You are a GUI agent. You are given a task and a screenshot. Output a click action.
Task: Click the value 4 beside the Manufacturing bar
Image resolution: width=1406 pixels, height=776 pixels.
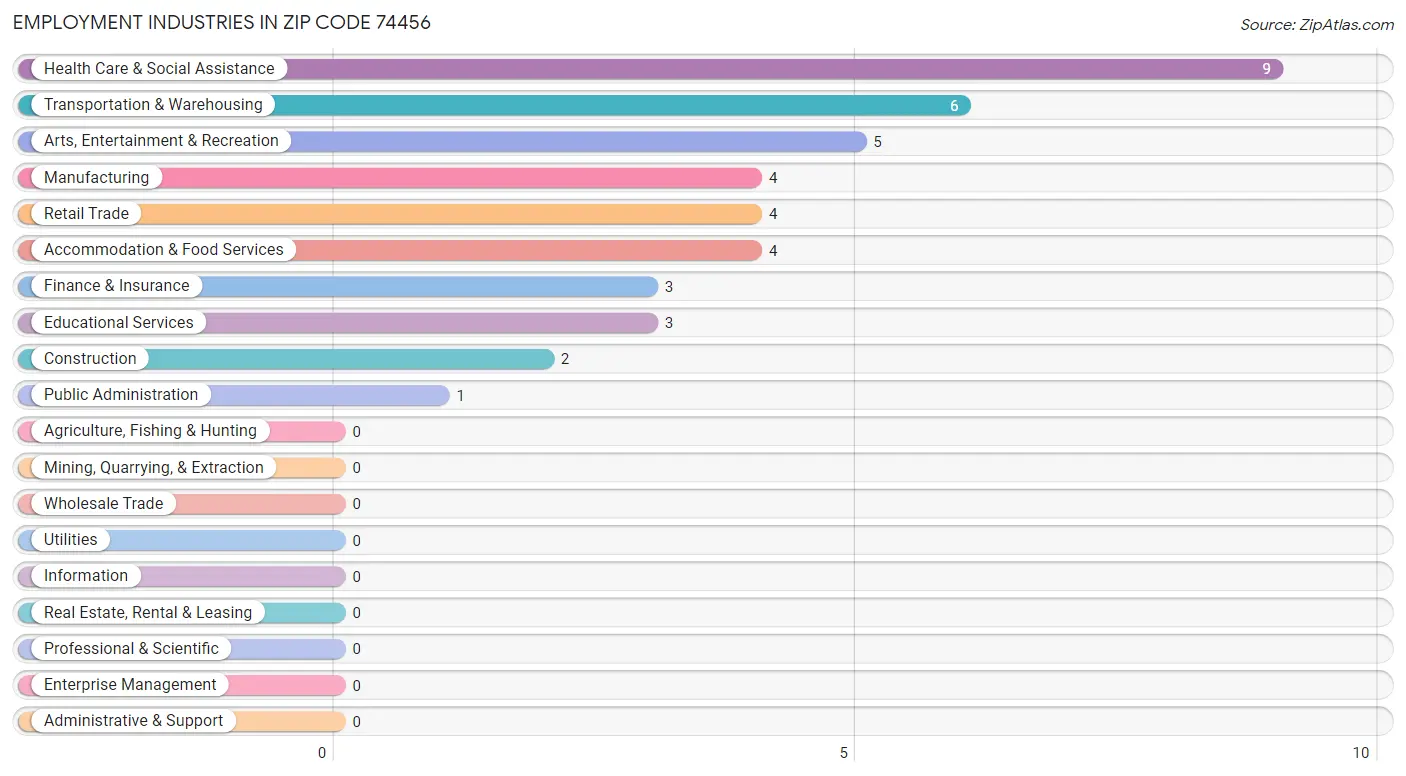pos(773,178)
